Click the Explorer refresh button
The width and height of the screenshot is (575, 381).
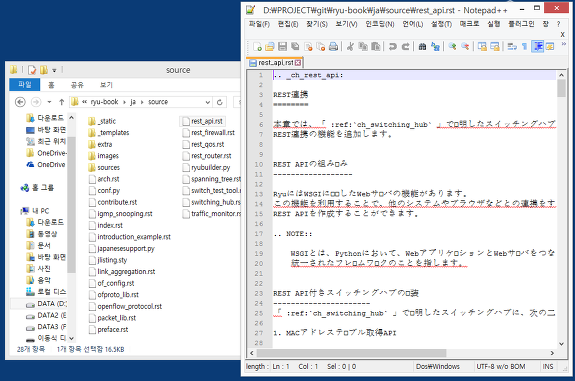220,102
